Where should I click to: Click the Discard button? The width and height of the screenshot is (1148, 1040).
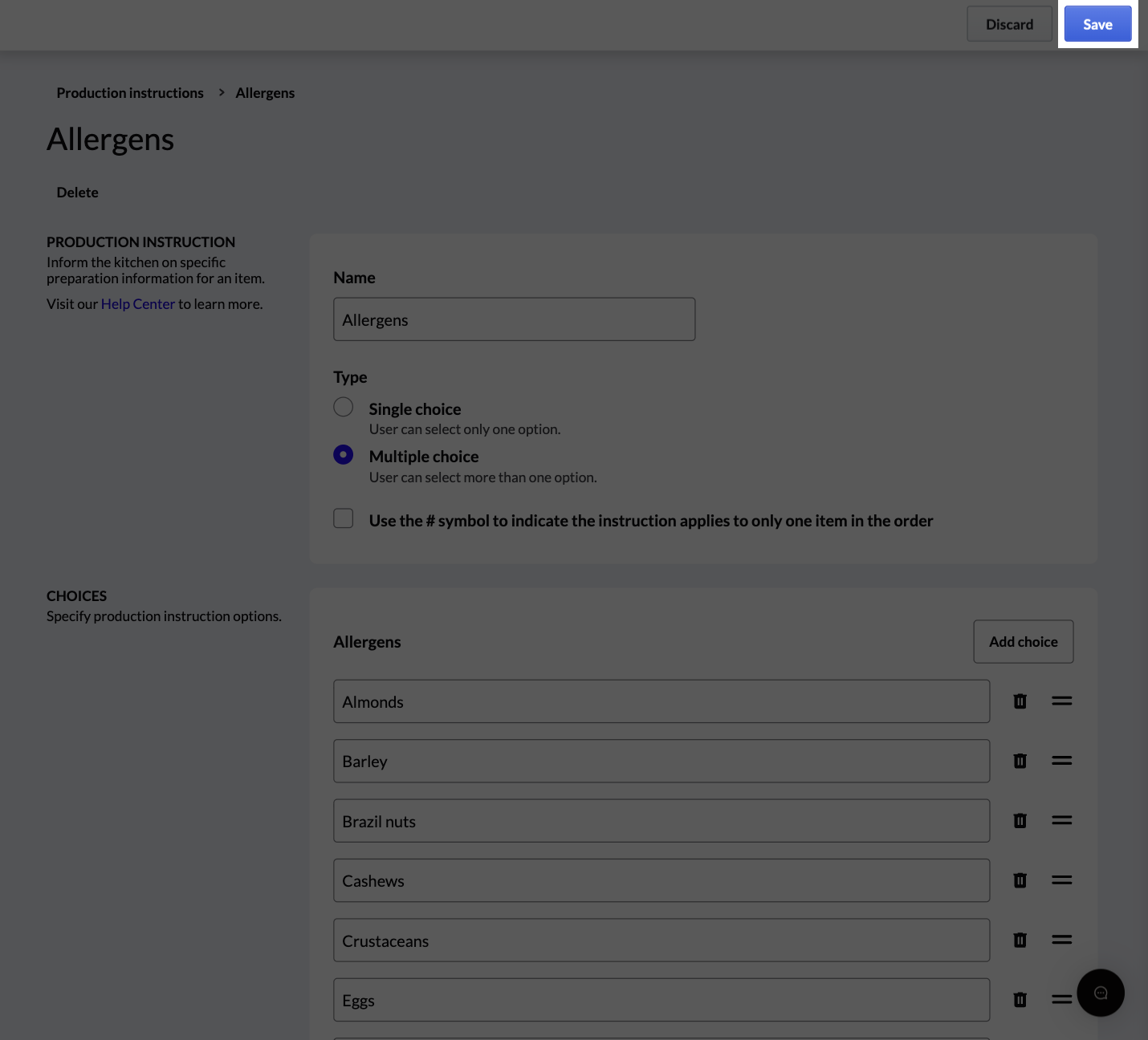click(1009, 24)
